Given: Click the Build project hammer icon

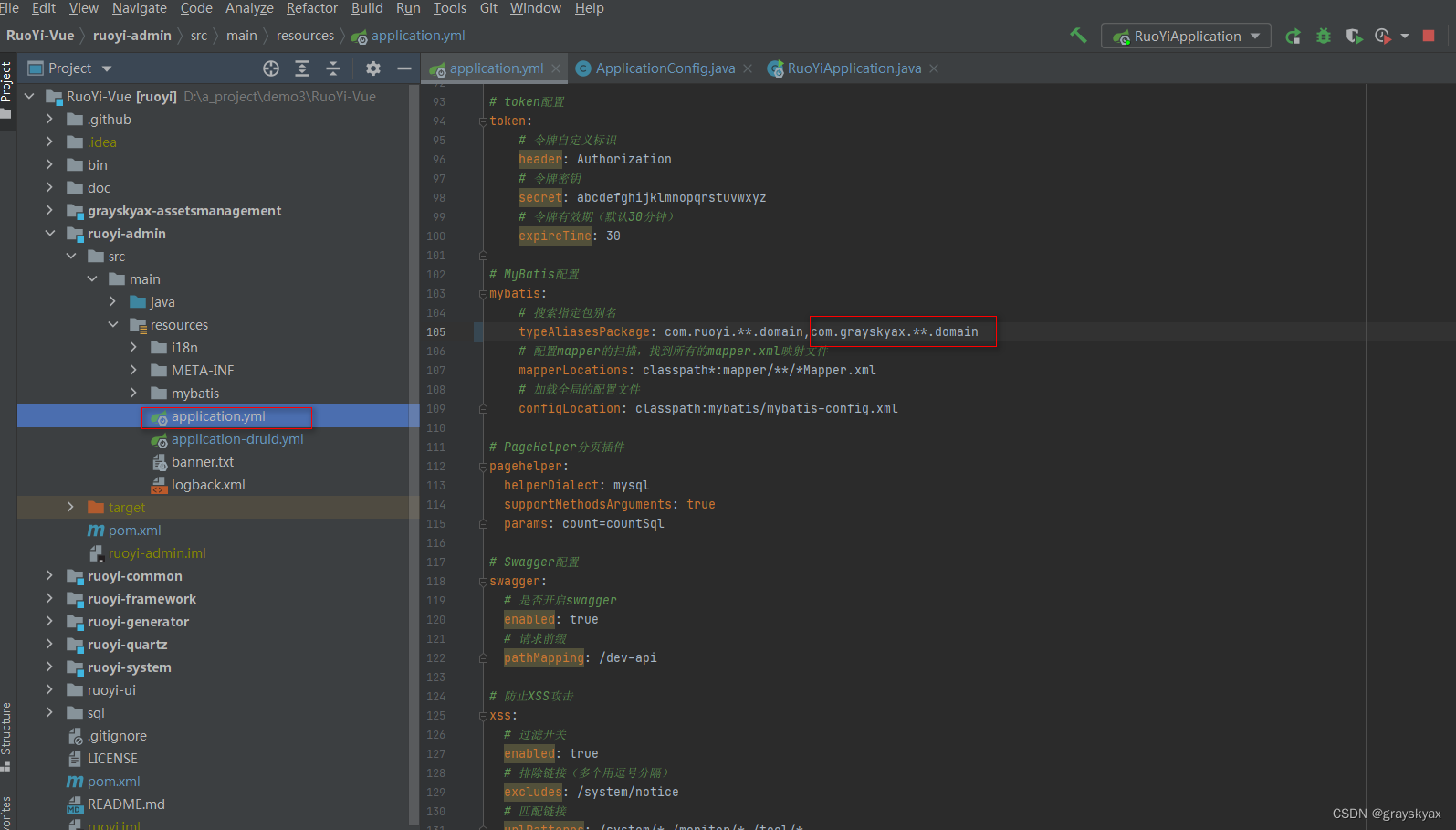Looking at the screenshot, I should pyautogui.click(x=1078, y=36).
